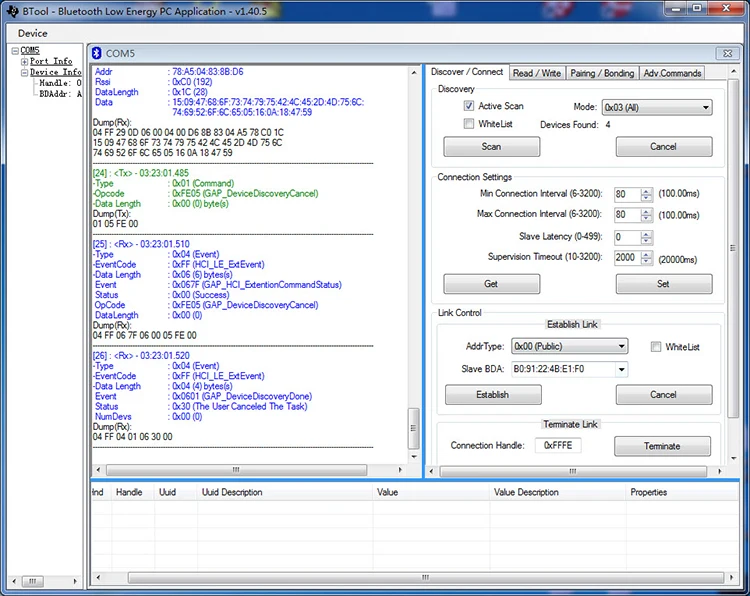Image resolution: width=750 pixels, height=596 pixels.
Task: Click the Bluetooth icon on COM5 tab
Action: (x=96, y=52)
